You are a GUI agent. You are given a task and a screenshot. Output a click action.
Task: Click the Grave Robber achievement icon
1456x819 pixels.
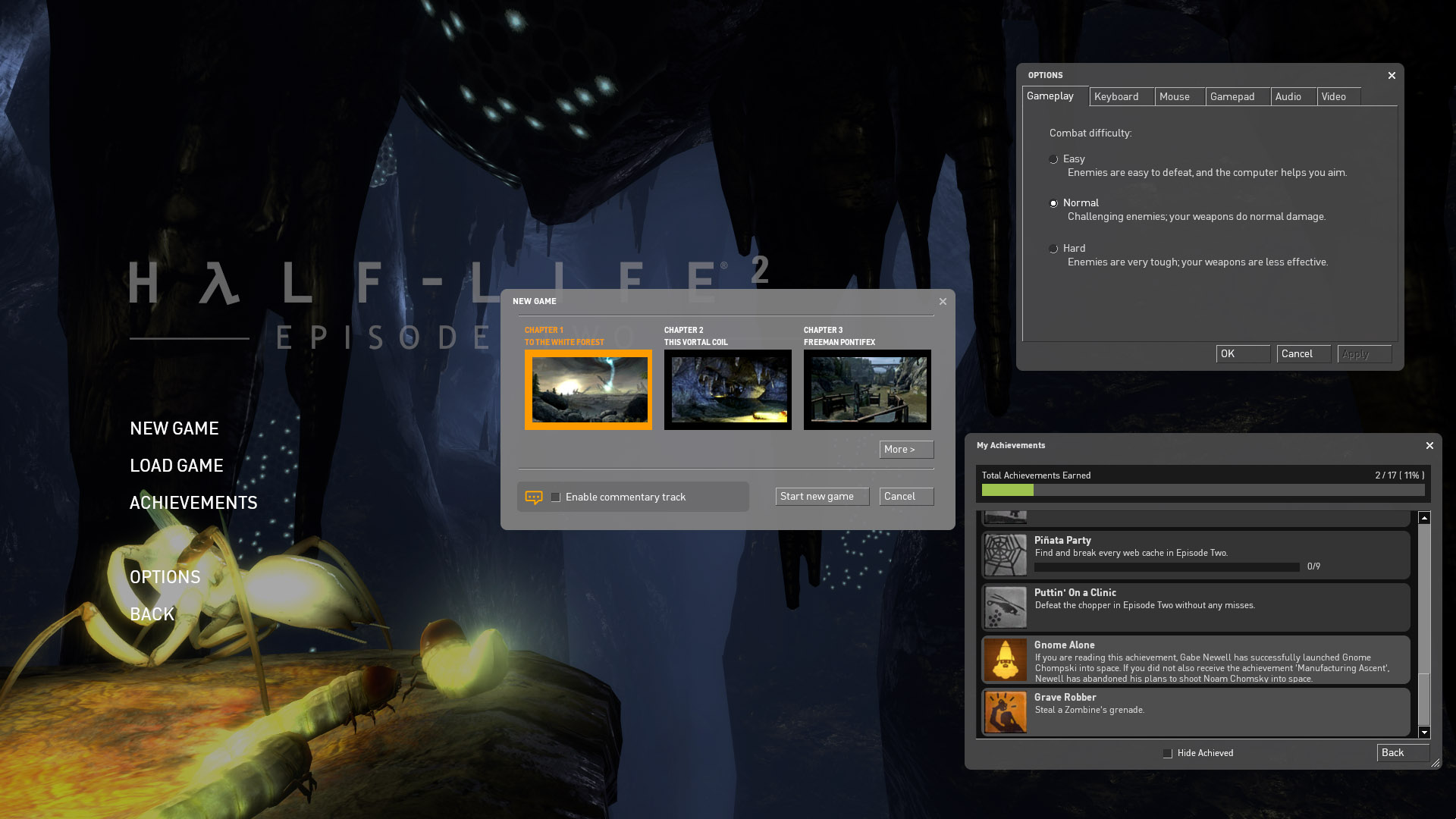(1005, 711)
